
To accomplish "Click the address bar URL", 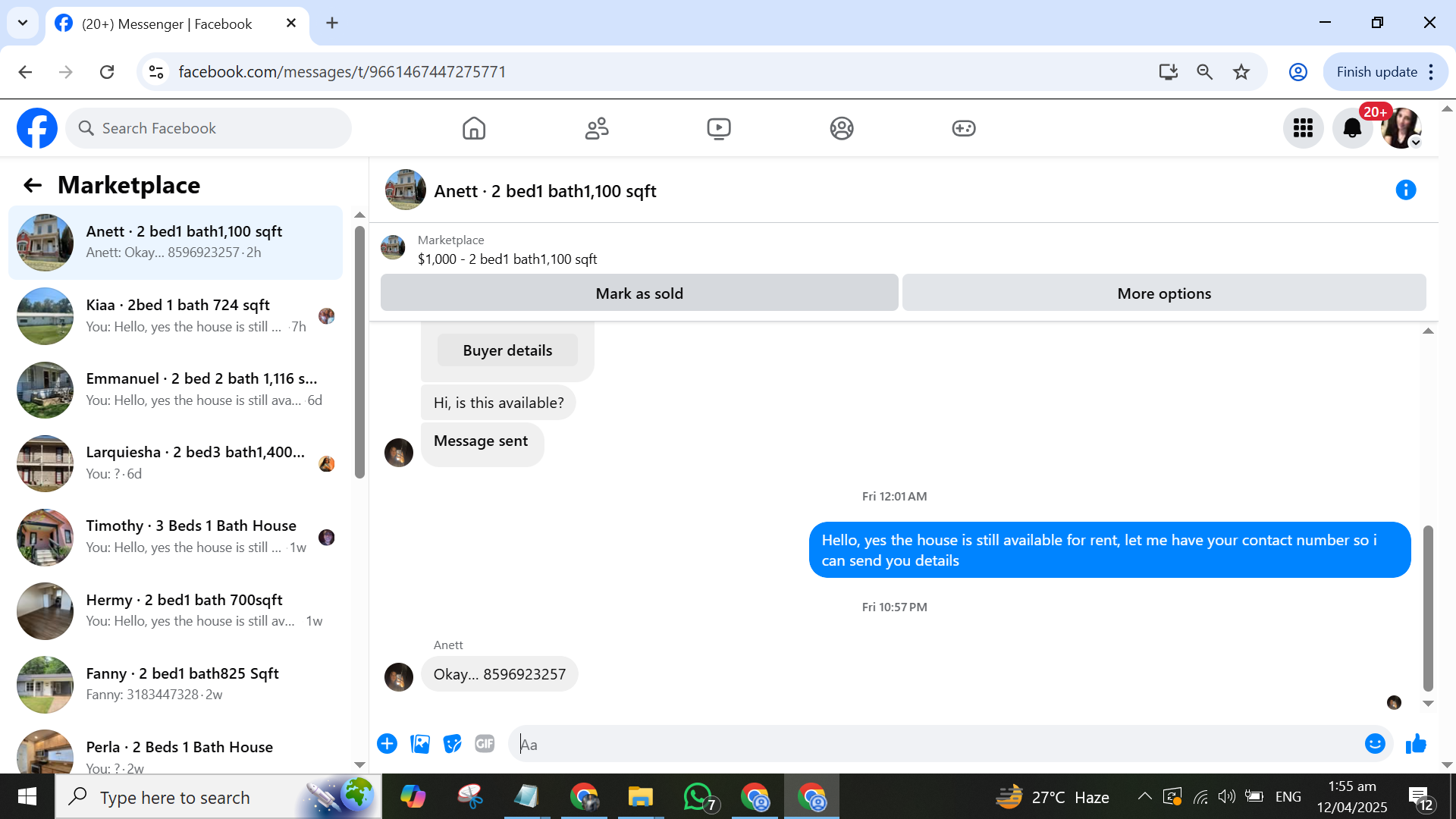I will coord(342,72).
